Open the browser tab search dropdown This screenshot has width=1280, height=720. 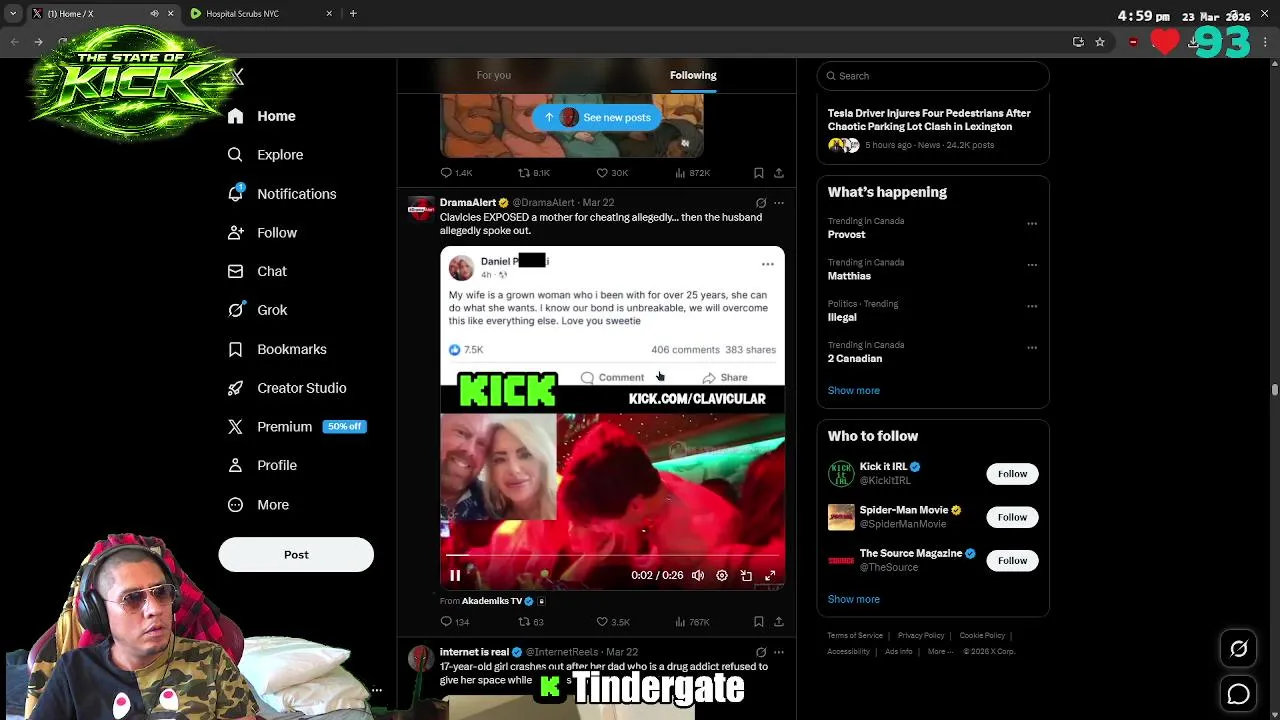pos(12,14)
